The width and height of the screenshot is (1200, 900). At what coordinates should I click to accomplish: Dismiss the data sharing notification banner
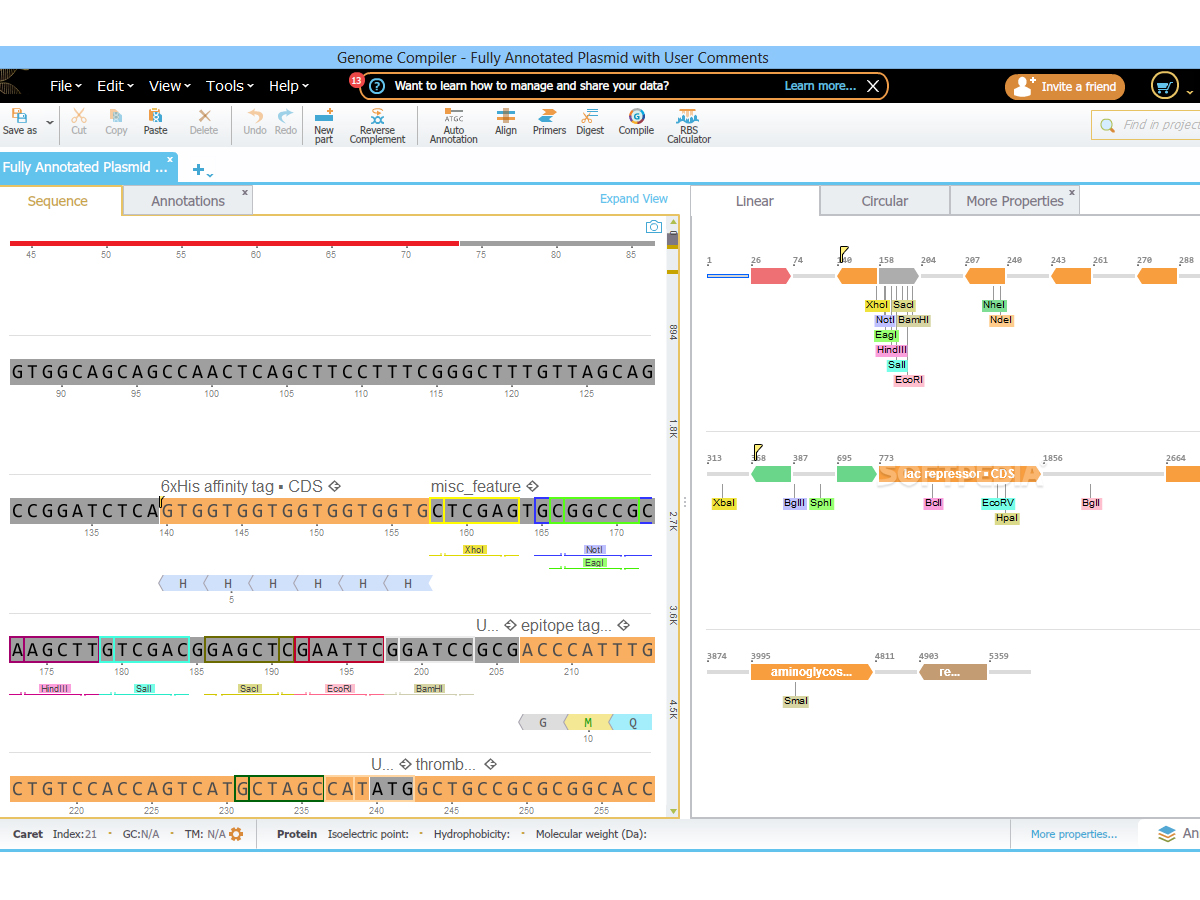[x=873, y=86]
